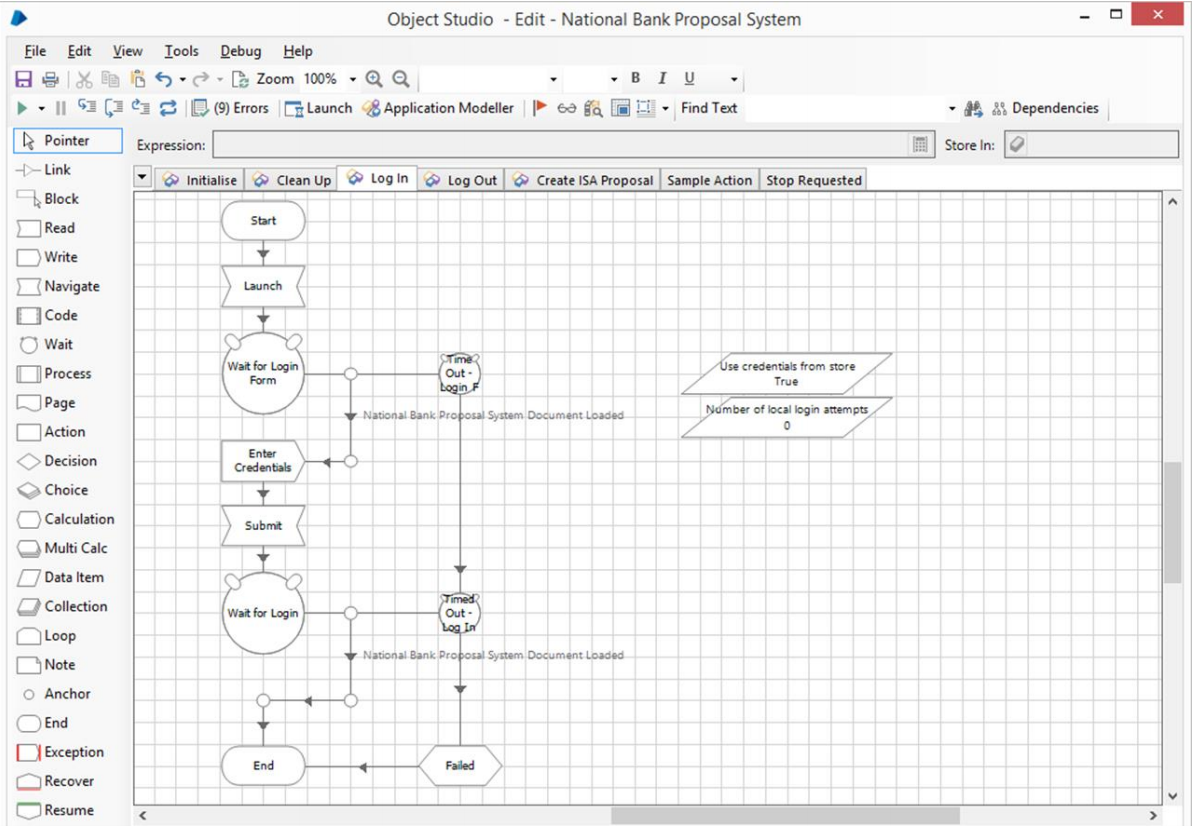This screenshot has height=835, width=1195.
Task: Switch to the Initialise tab
Action: pyautogui.click(x=200, y=181)
